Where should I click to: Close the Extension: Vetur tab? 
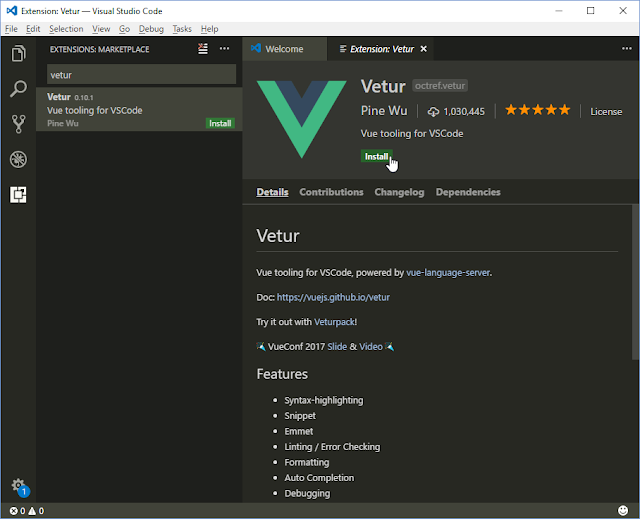click(424, 49)
